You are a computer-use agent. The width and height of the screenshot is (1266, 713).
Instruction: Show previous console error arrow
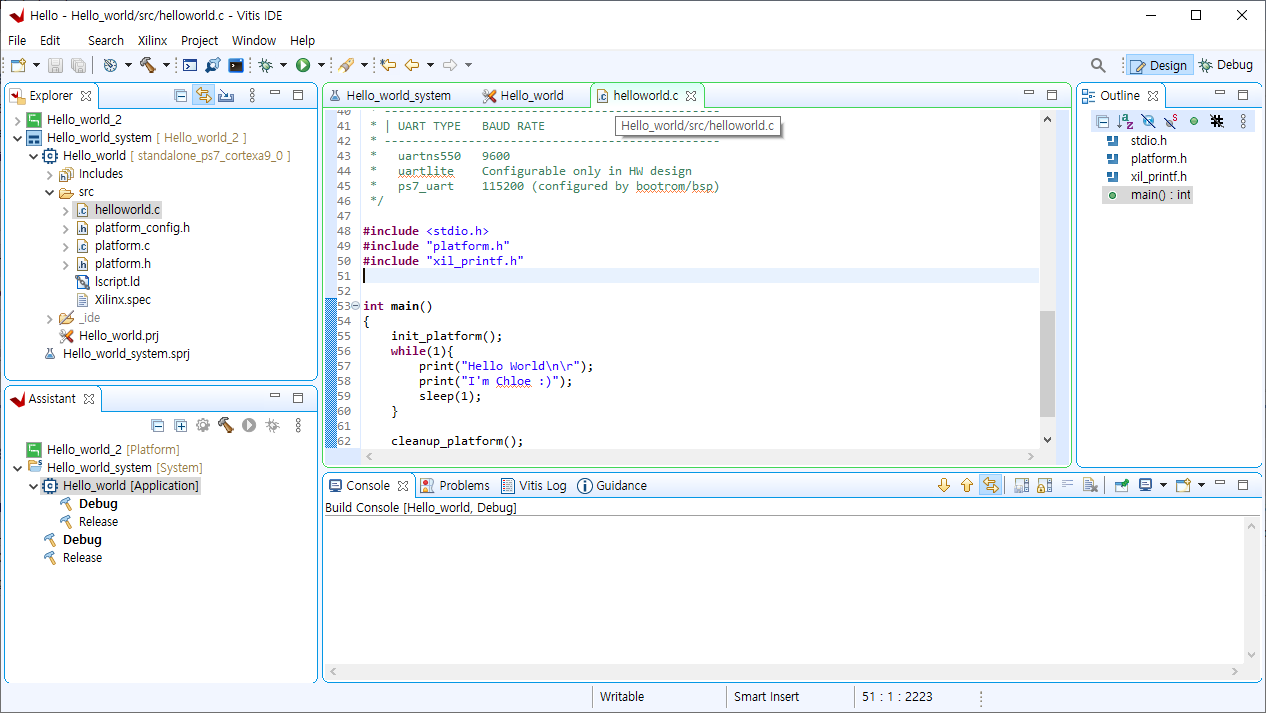point(967,485)
